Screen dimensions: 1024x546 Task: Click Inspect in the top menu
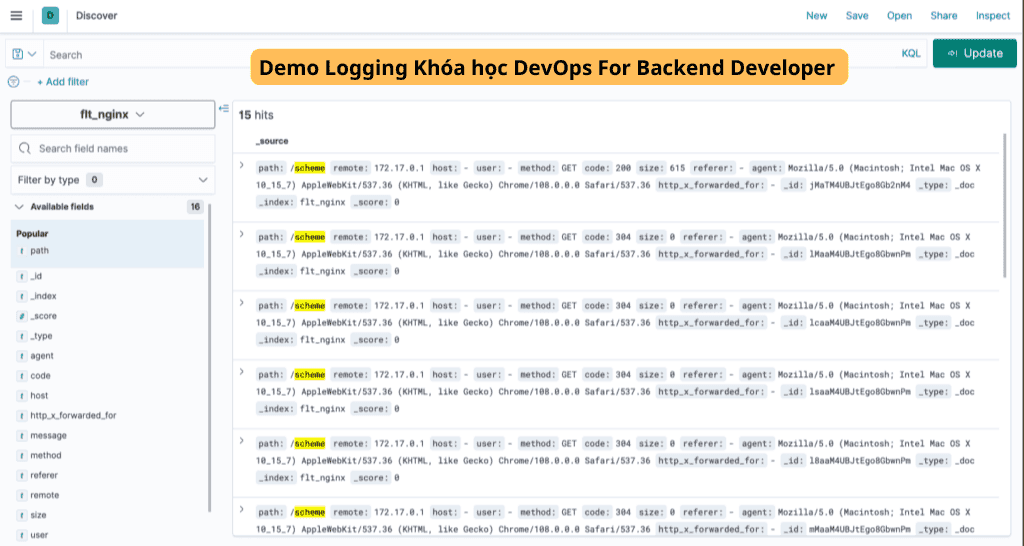point(993,16)
